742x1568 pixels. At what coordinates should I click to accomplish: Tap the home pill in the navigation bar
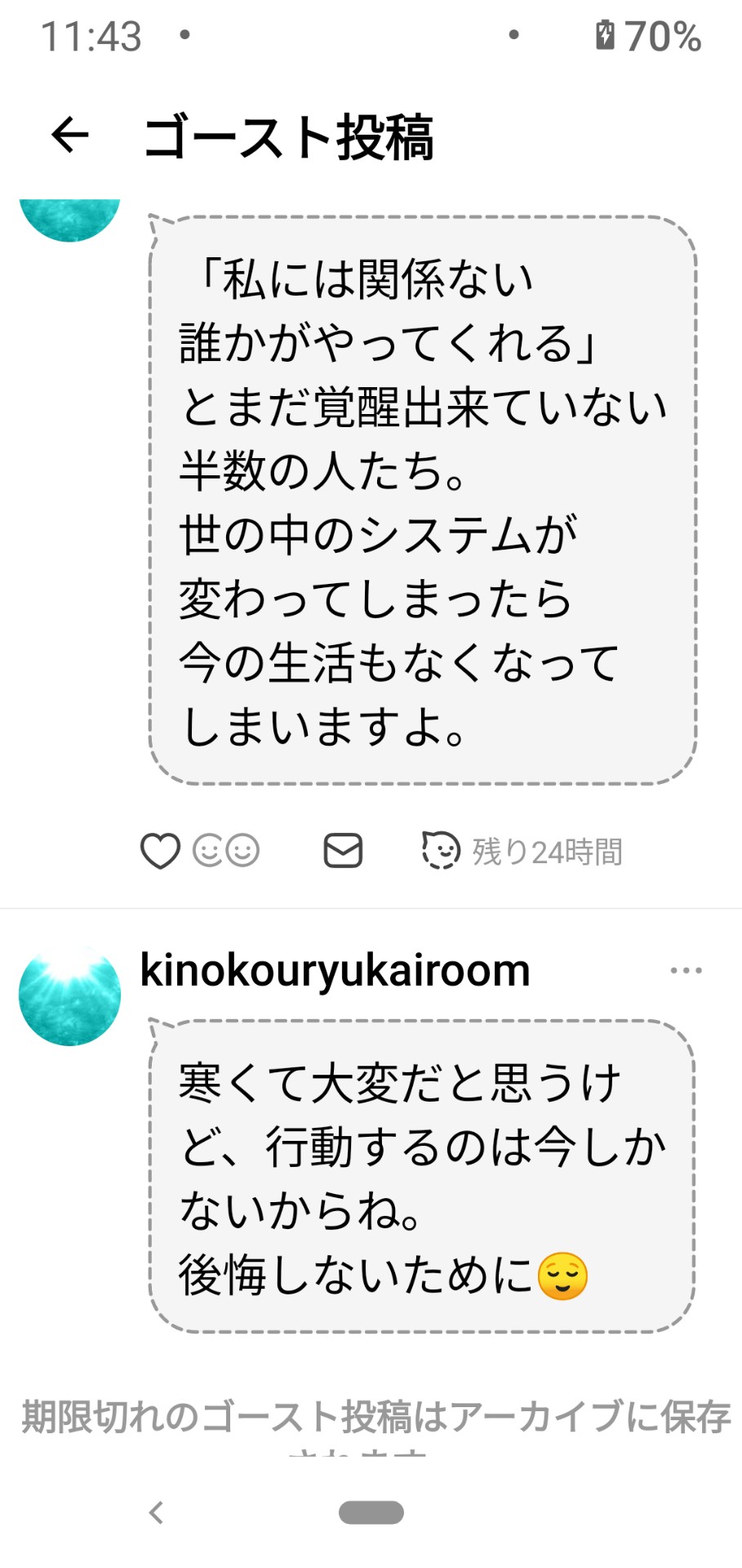(x=371, y=1512)
